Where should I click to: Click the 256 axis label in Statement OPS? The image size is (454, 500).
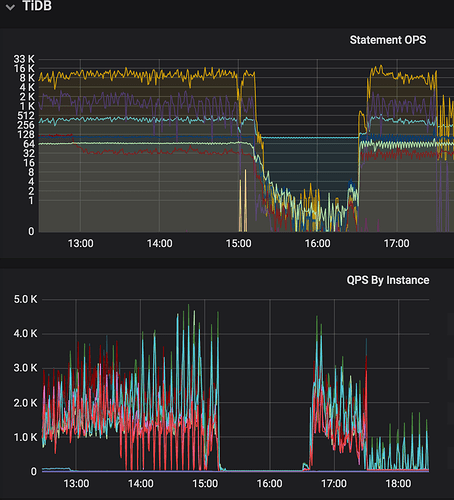point(26,125)
